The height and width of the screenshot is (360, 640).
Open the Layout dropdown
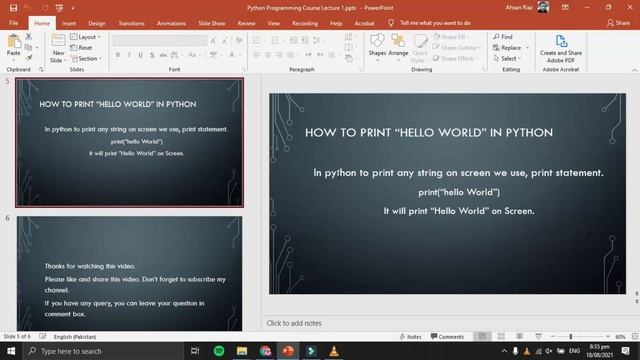[85, 37]
